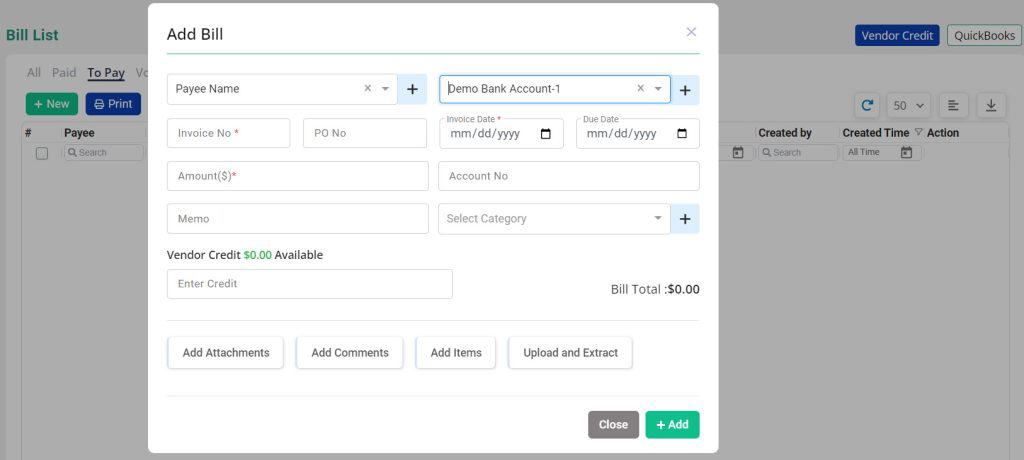Click the Upload and Extract button

pos(570,353)
